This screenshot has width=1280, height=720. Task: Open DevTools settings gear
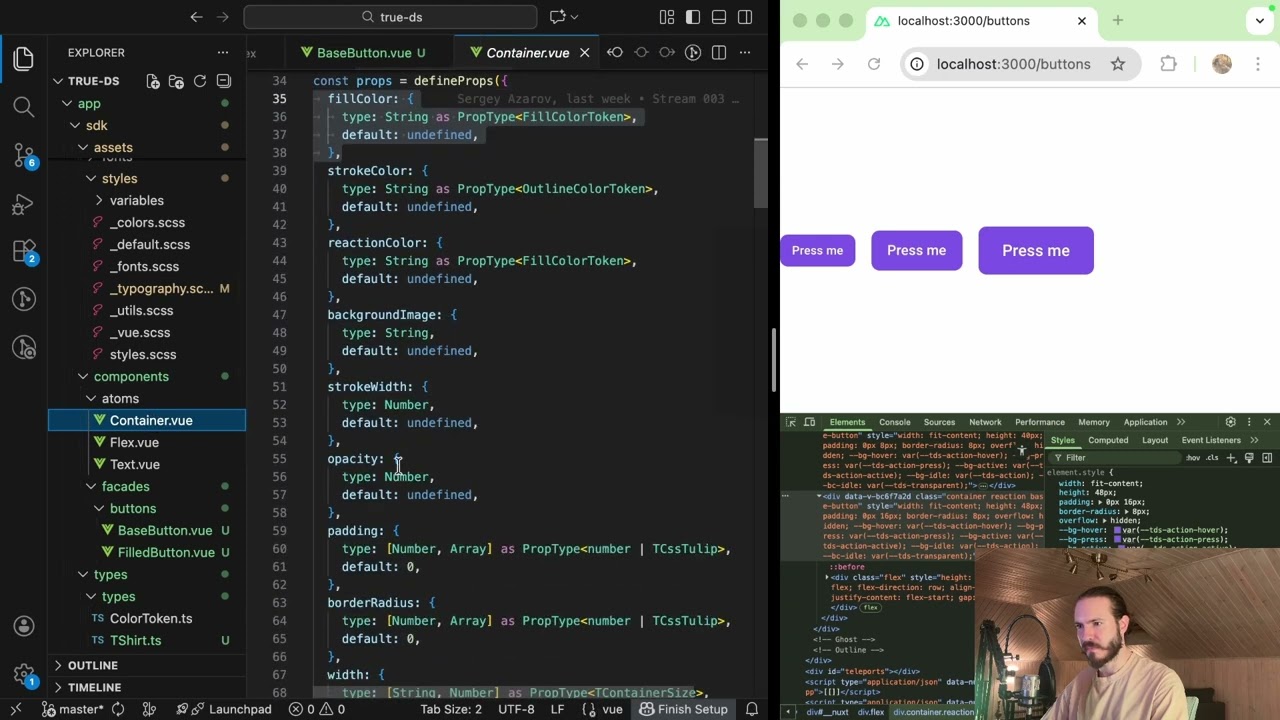coord(1231,422)
